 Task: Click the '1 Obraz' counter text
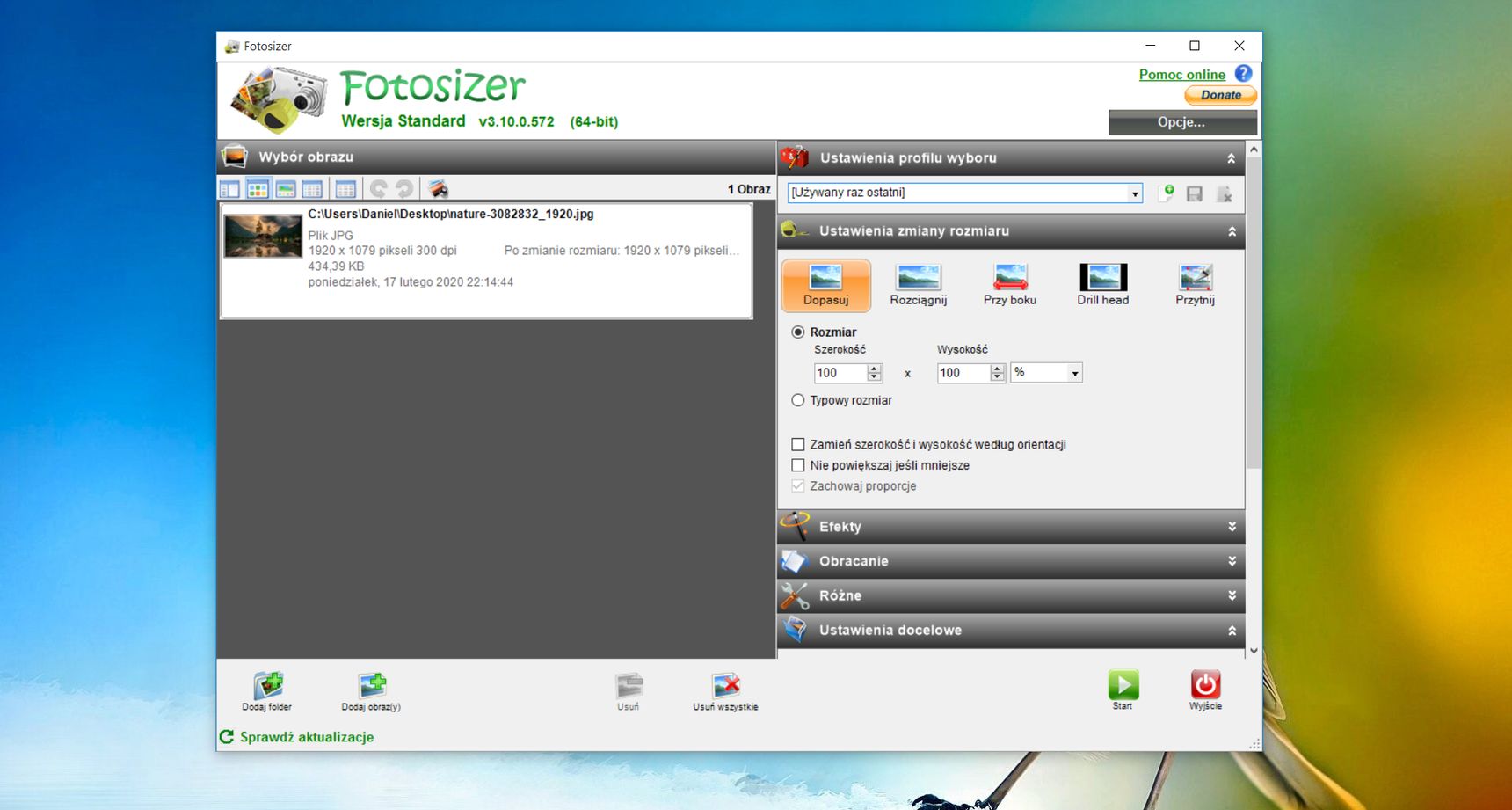[749, 189]
